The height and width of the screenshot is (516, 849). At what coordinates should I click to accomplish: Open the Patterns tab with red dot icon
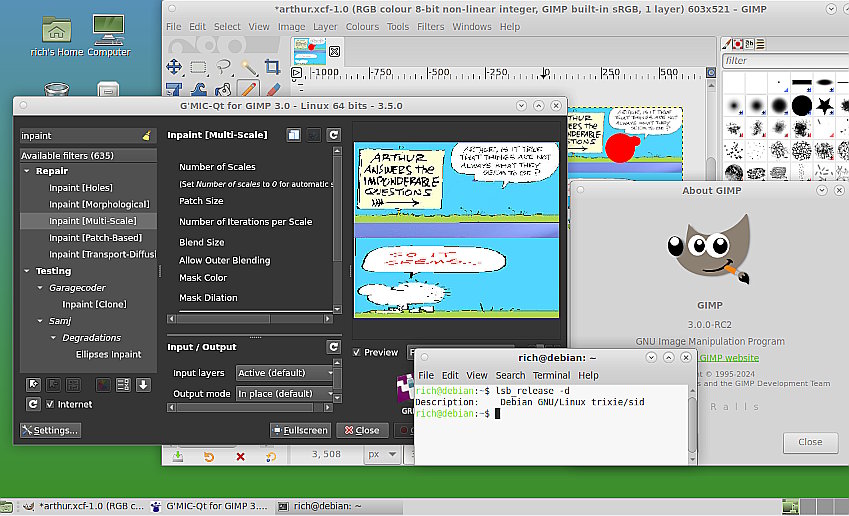737,44
